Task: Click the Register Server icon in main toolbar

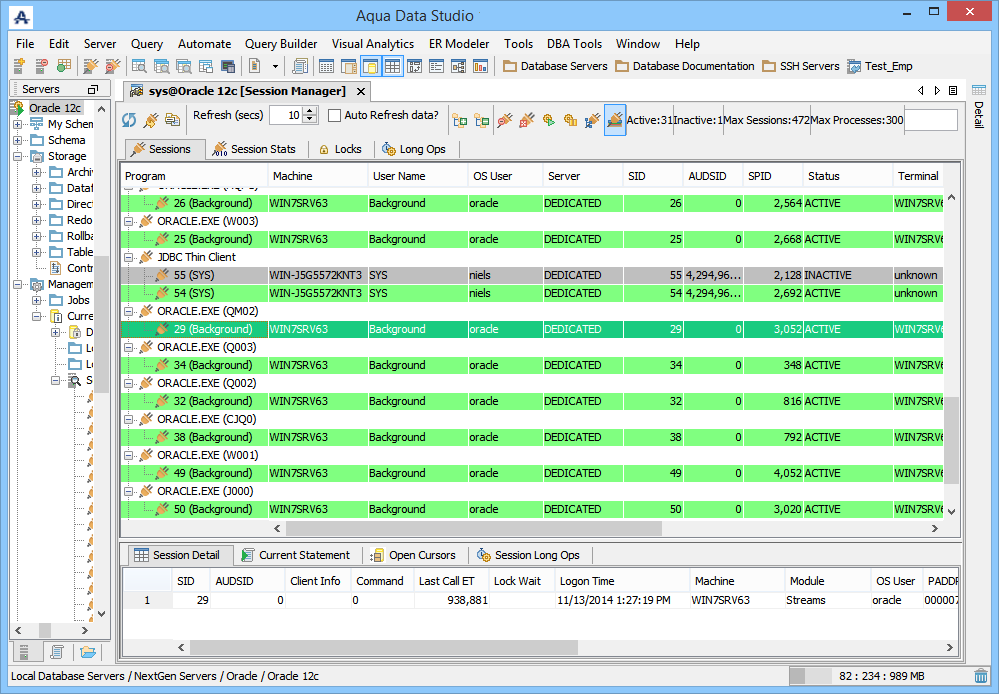Action: (19, 67)
